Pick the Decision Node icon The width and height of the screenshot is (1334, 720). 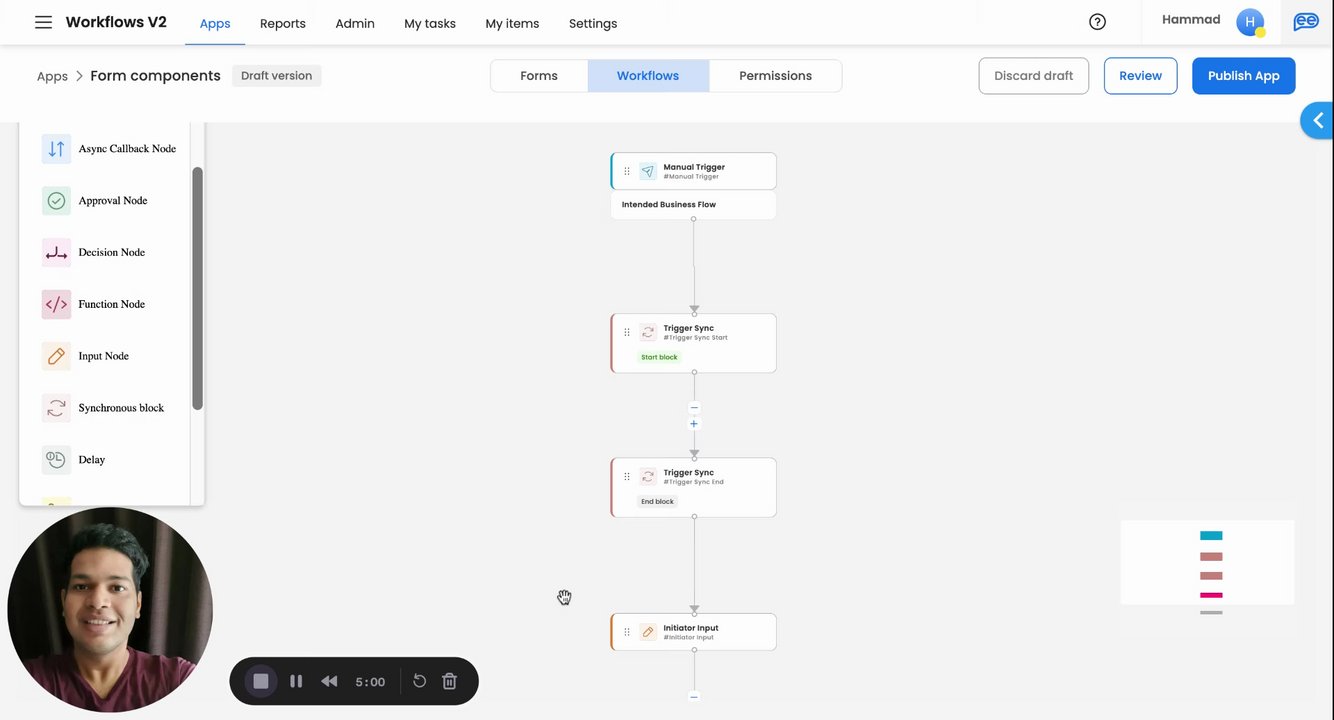pyautogui.click(x=56, y=253)
